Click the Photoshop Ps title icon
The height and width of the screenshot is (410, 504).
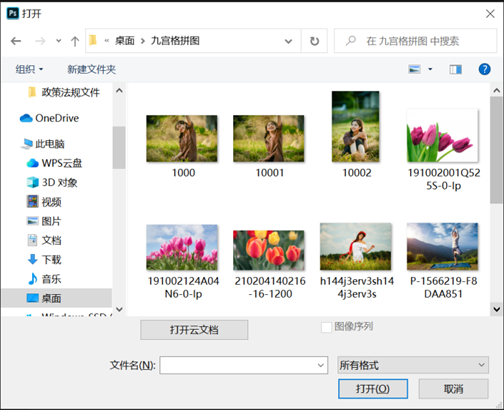13,14
